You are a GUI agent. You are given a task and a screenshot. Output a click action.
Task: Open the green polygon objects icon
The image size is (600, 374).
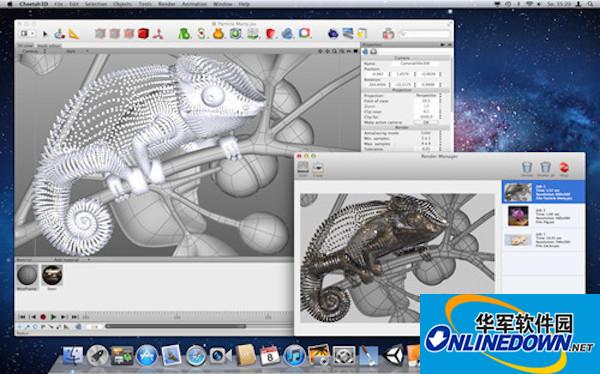[x=184, y=34]
